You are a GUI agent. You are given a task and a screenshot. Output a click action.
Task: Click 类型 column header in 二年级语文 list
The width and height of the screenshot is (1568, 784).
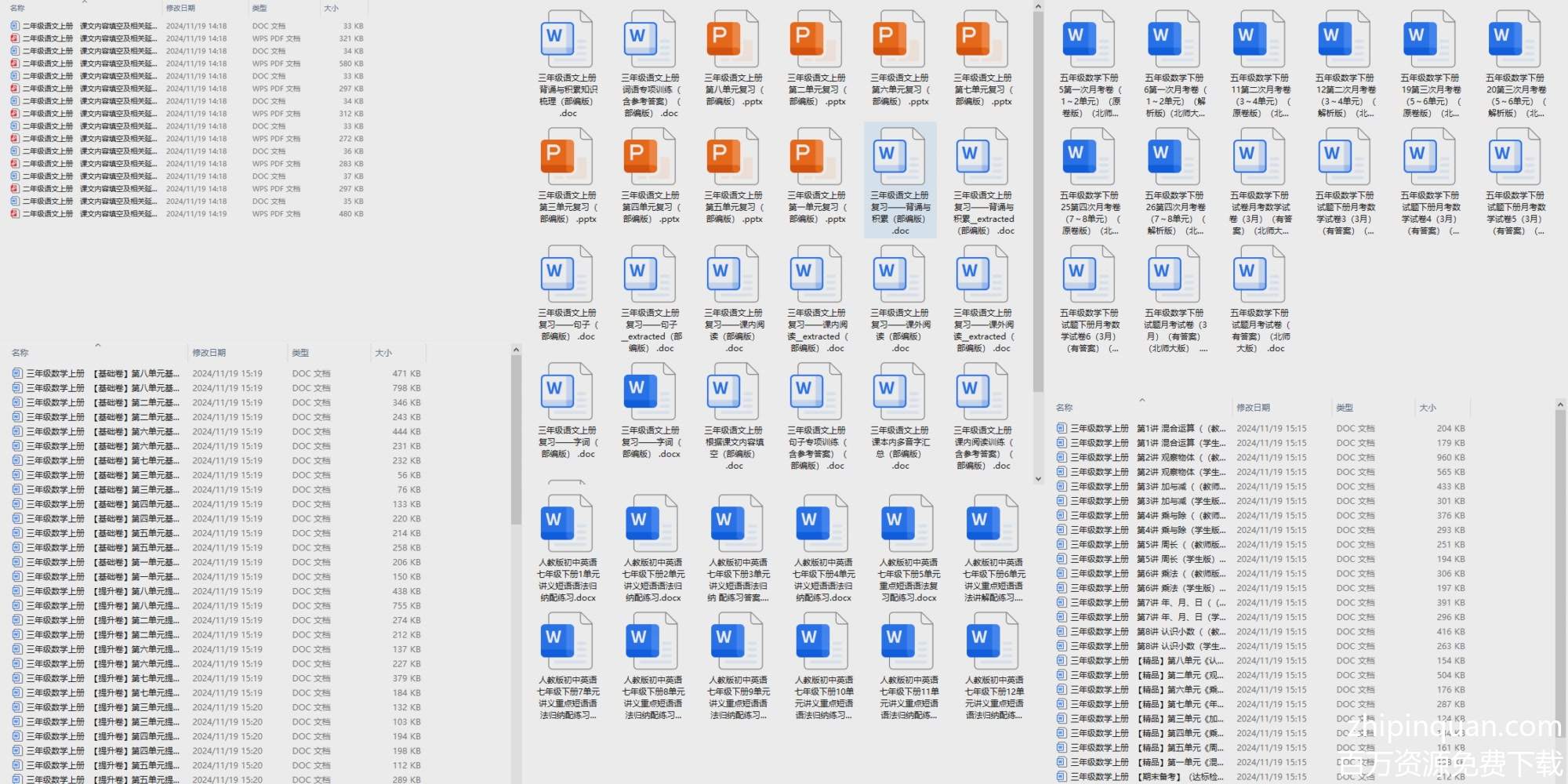pyautogui.click(x=260, y=8)
